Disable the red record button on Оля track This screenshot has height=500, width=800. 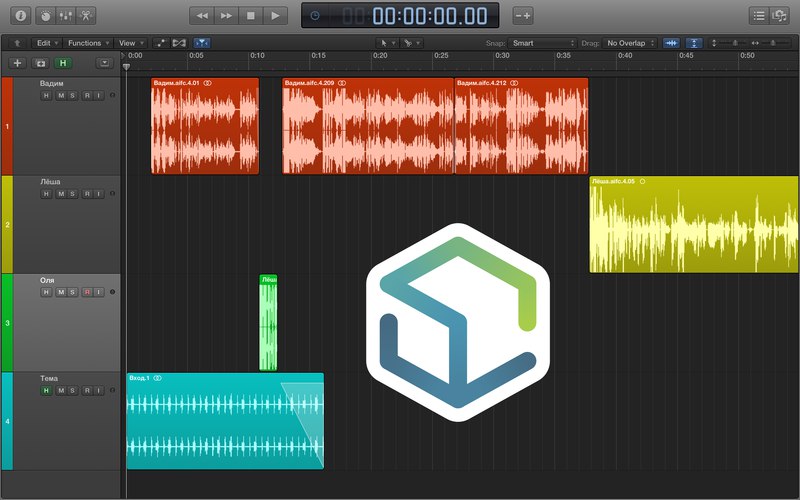[x=87, y=292]
